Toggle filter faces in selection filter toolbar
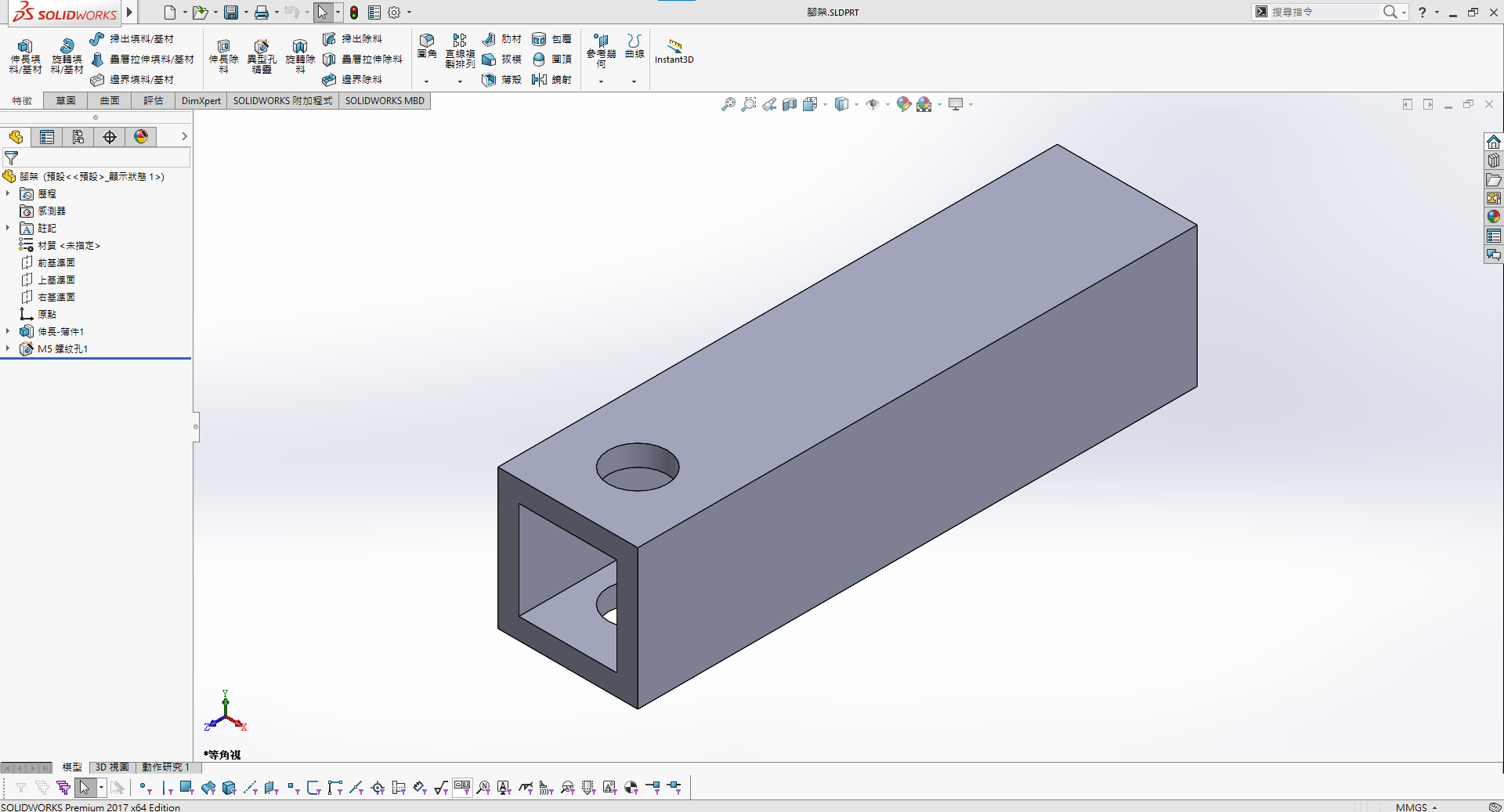 pyautogui.click(x=187, y=788)
